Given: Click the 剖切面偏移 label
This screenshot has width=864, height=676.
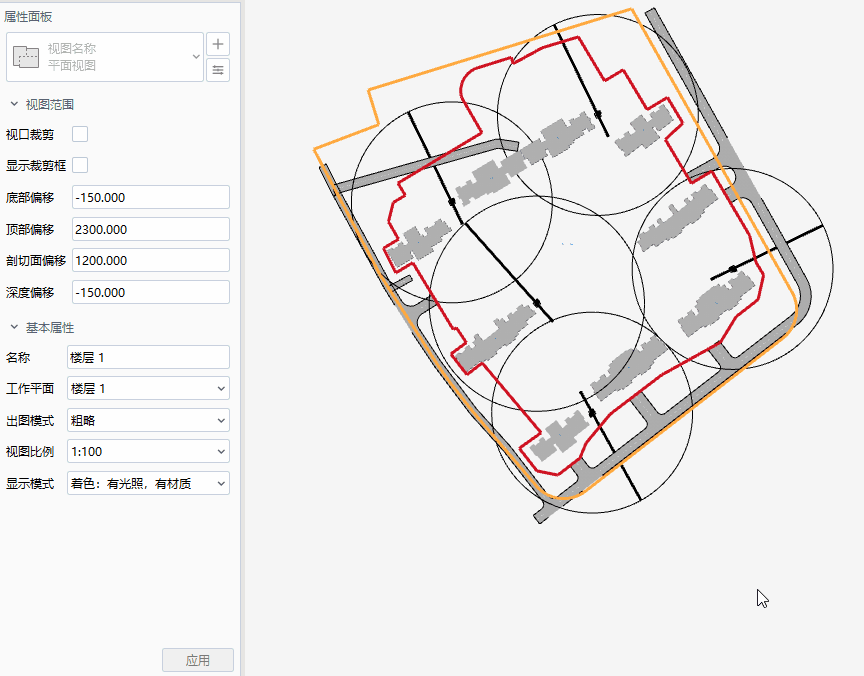Looking at the screenshot, I should click(36, 261).
